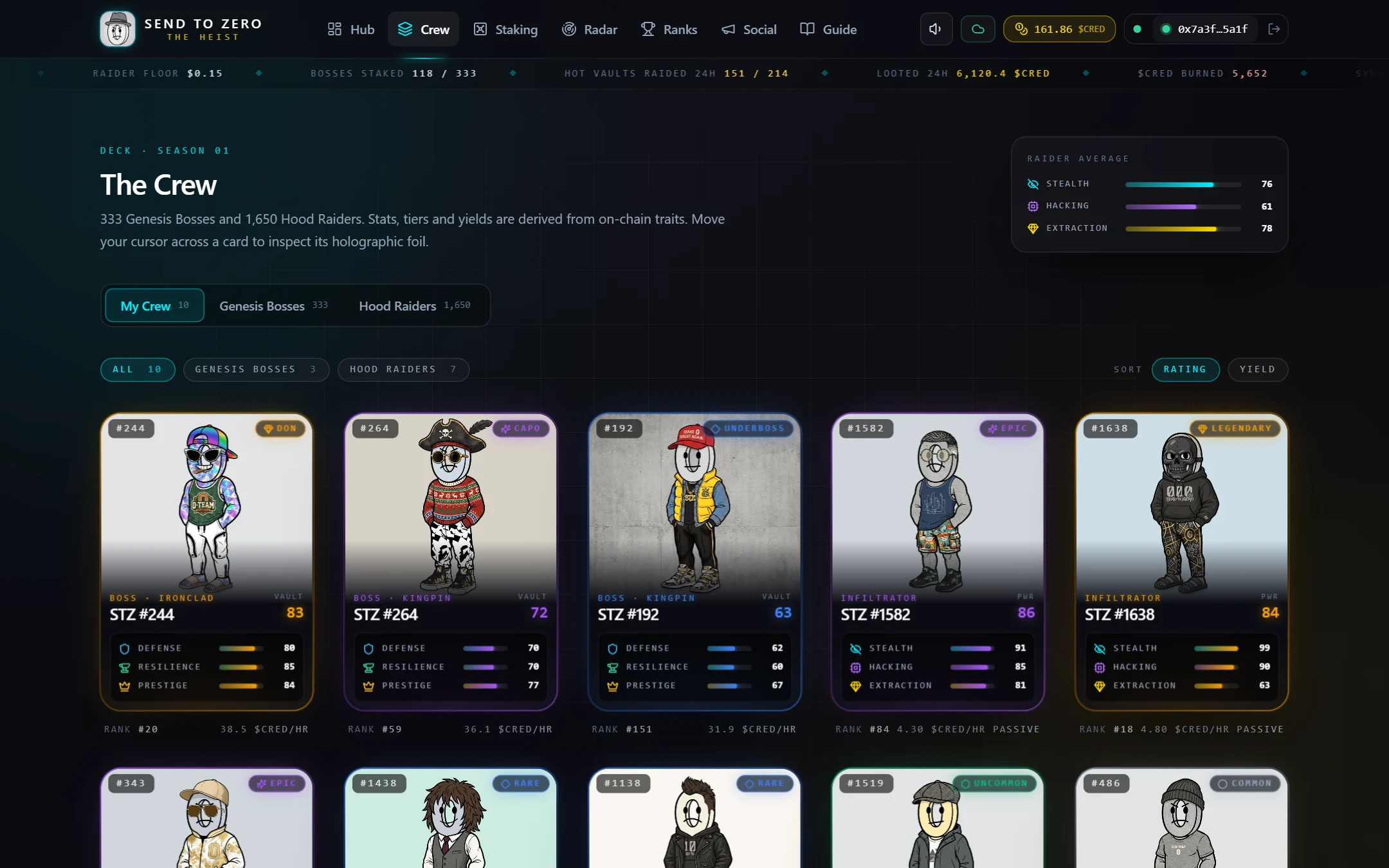This screenshot has height=868, width=1389.
Task: Go to the Social page
Action: click(x=749, y=29)
